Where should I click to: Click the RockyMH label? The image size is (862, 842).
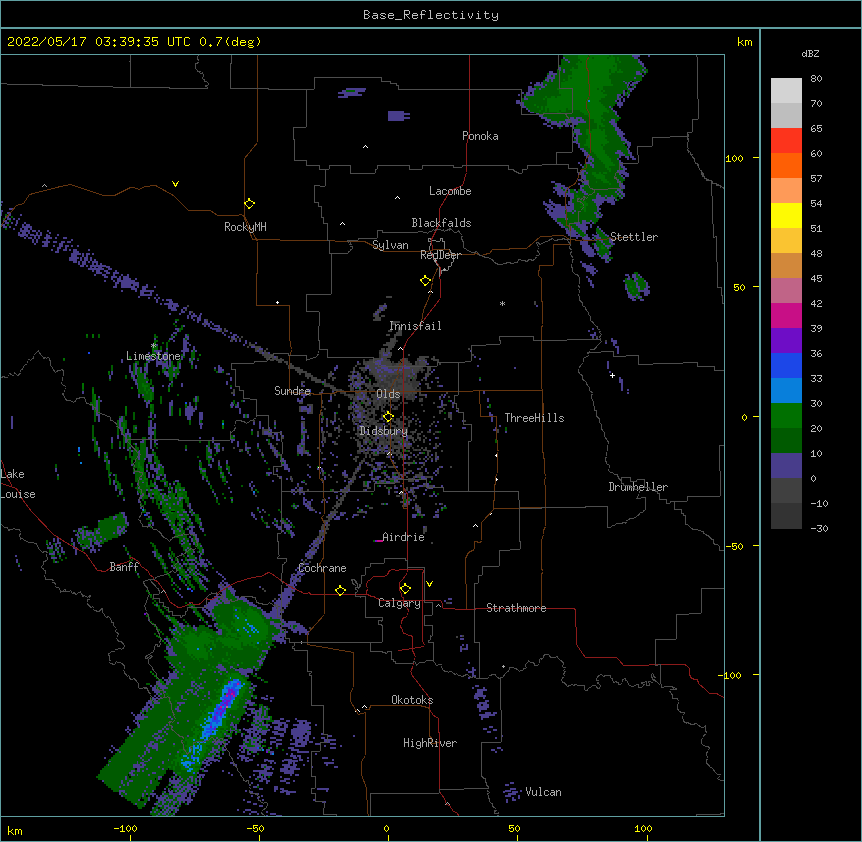click(245, 227)
